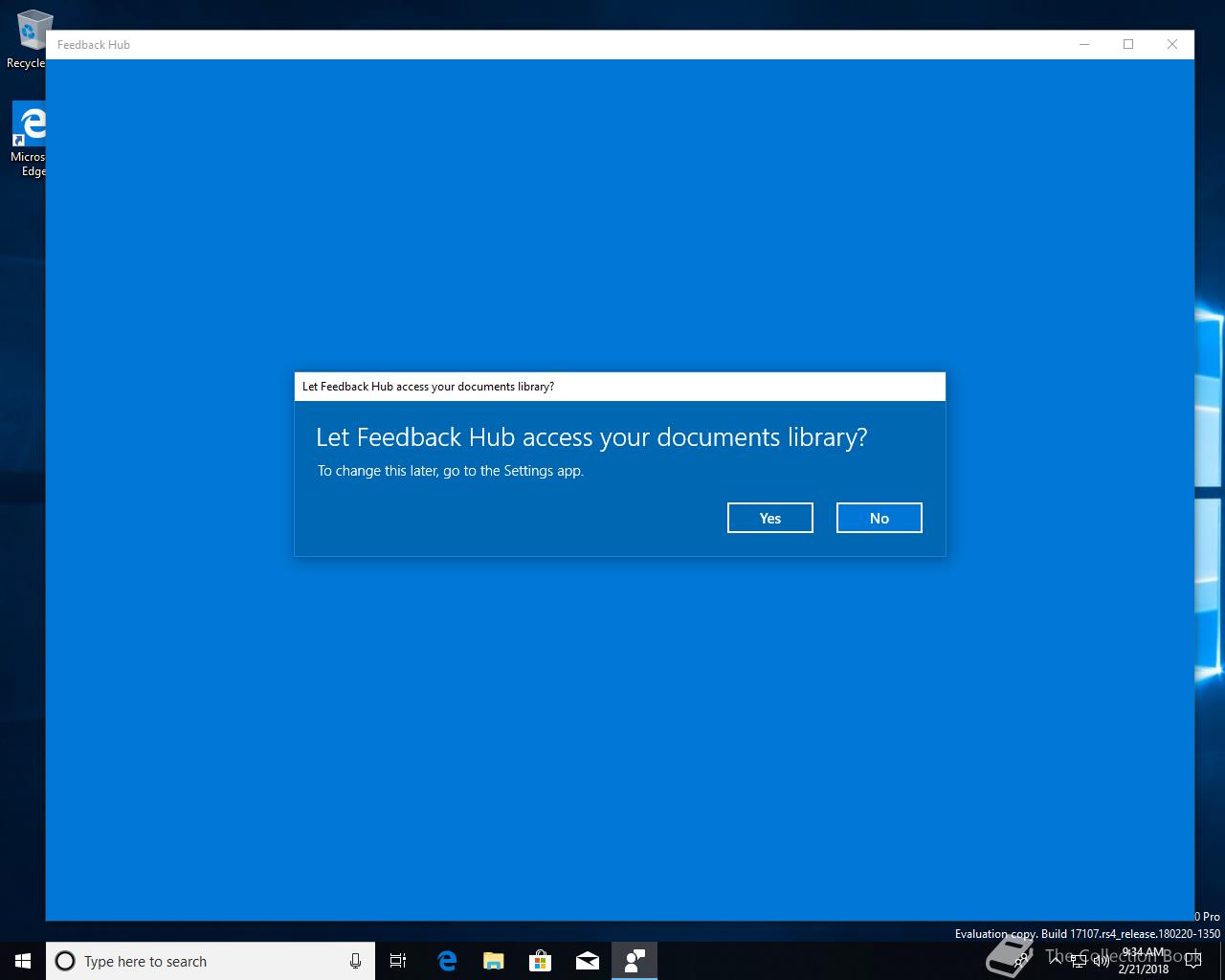This screenshot has width=1225, height=980.
Task: Open File Explorer from the taskbar
Action: (x=493, y=961)
